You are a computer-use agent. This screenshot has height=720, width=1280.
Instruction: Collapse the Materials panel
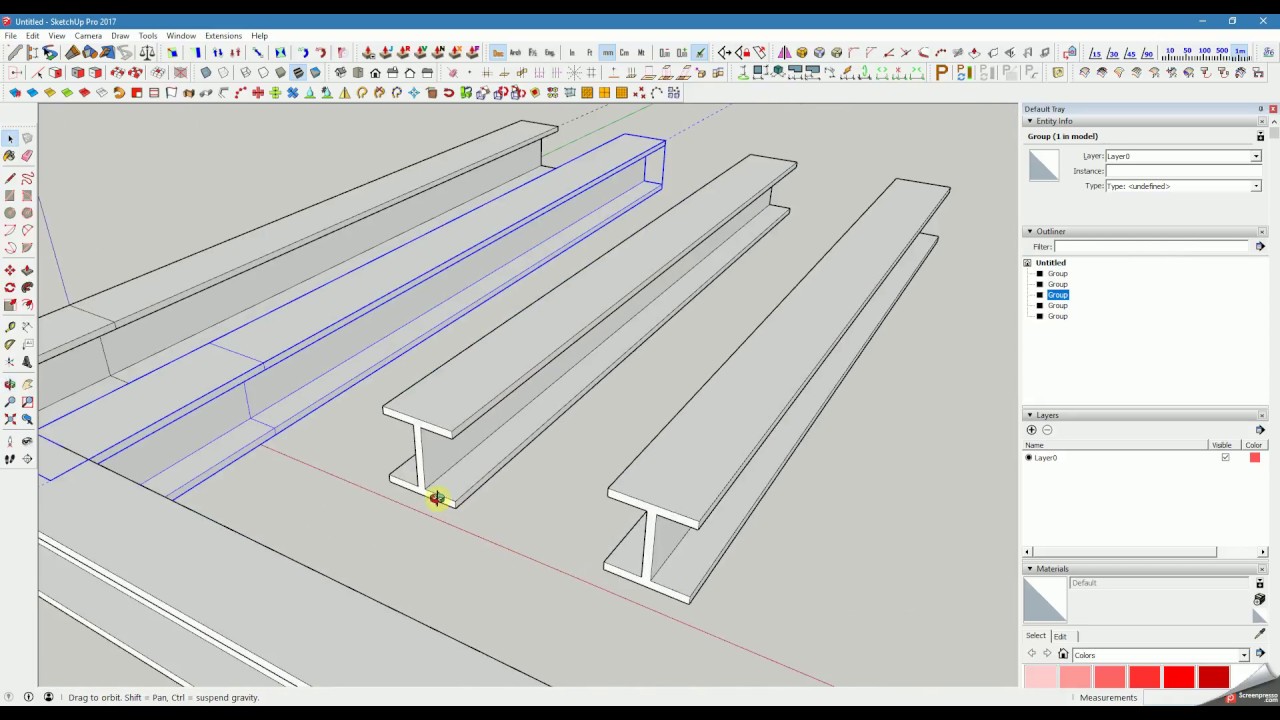click(x=1030, y=568)
